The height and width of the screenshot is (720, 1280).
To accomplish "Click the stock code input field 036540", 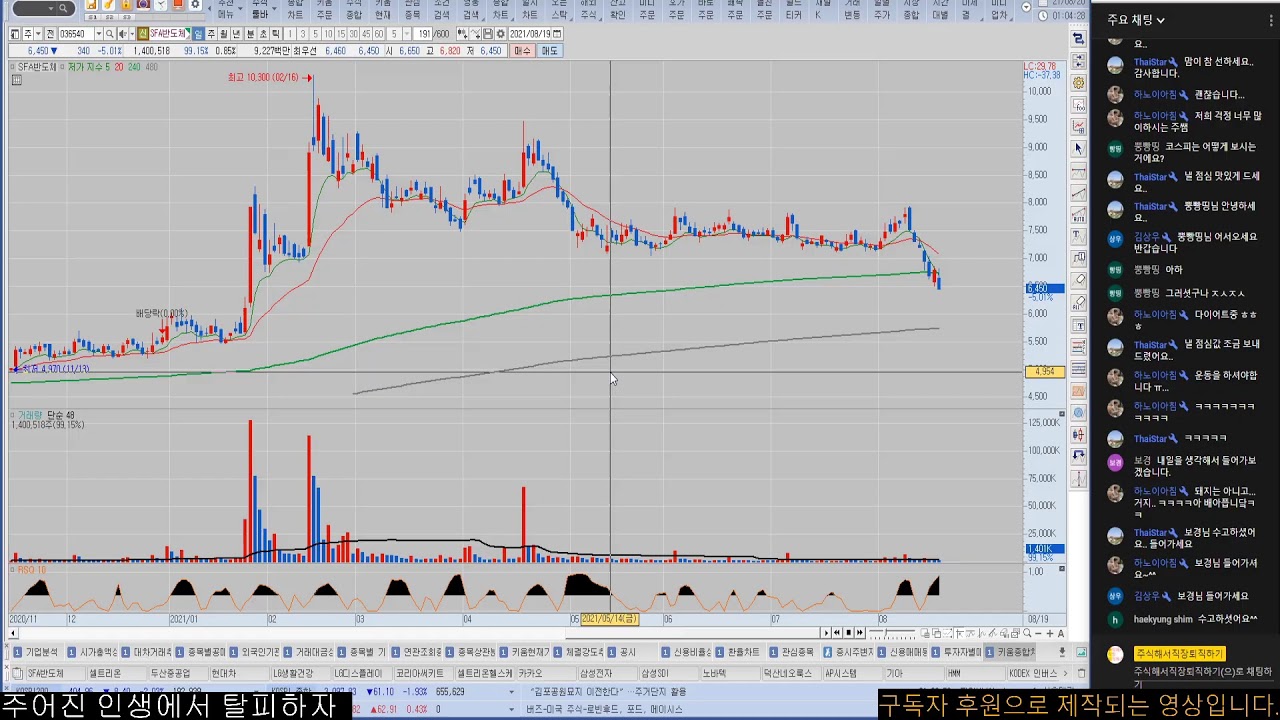I will 74,34.
